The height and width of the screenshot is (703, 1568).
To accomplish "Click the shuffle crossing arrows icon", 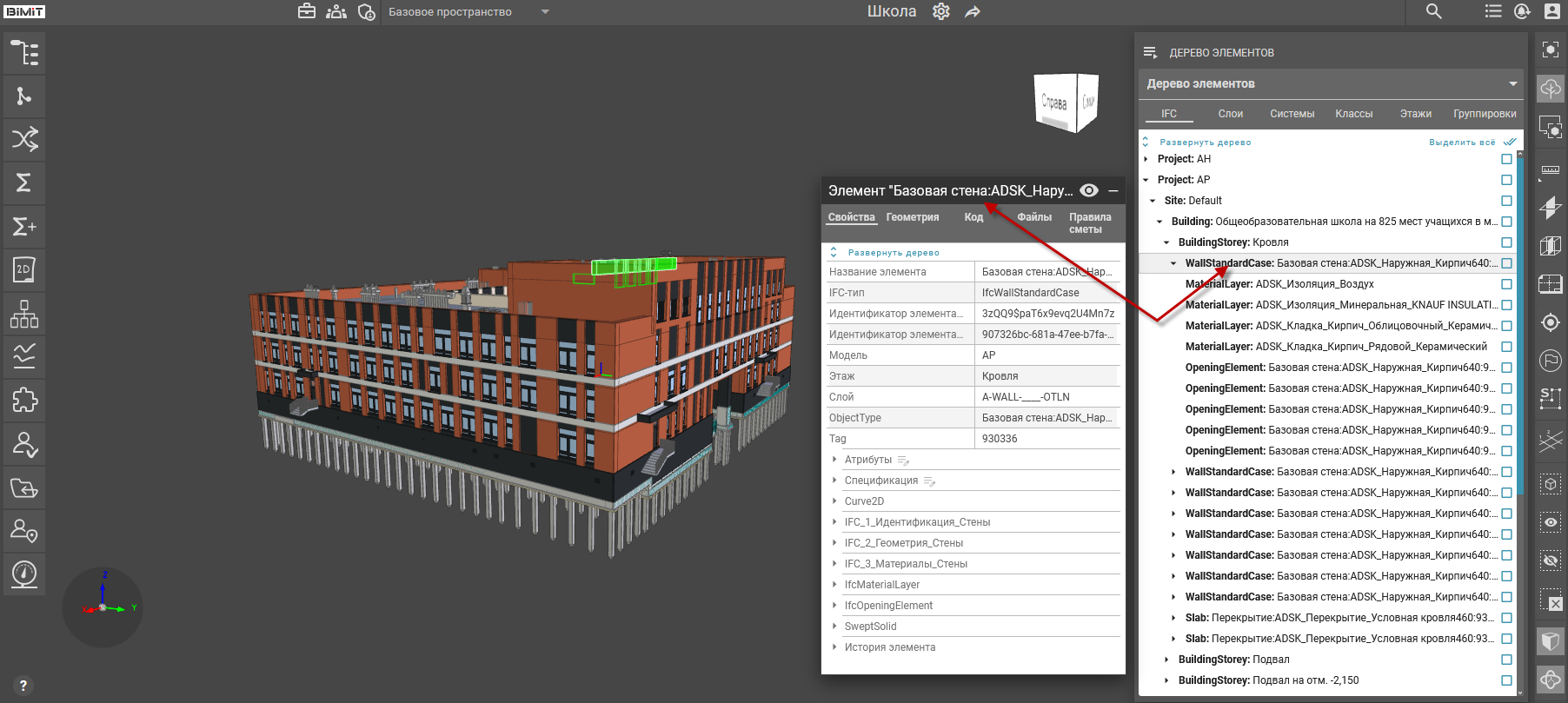I will pyautogui.click(x=24, y=139).
